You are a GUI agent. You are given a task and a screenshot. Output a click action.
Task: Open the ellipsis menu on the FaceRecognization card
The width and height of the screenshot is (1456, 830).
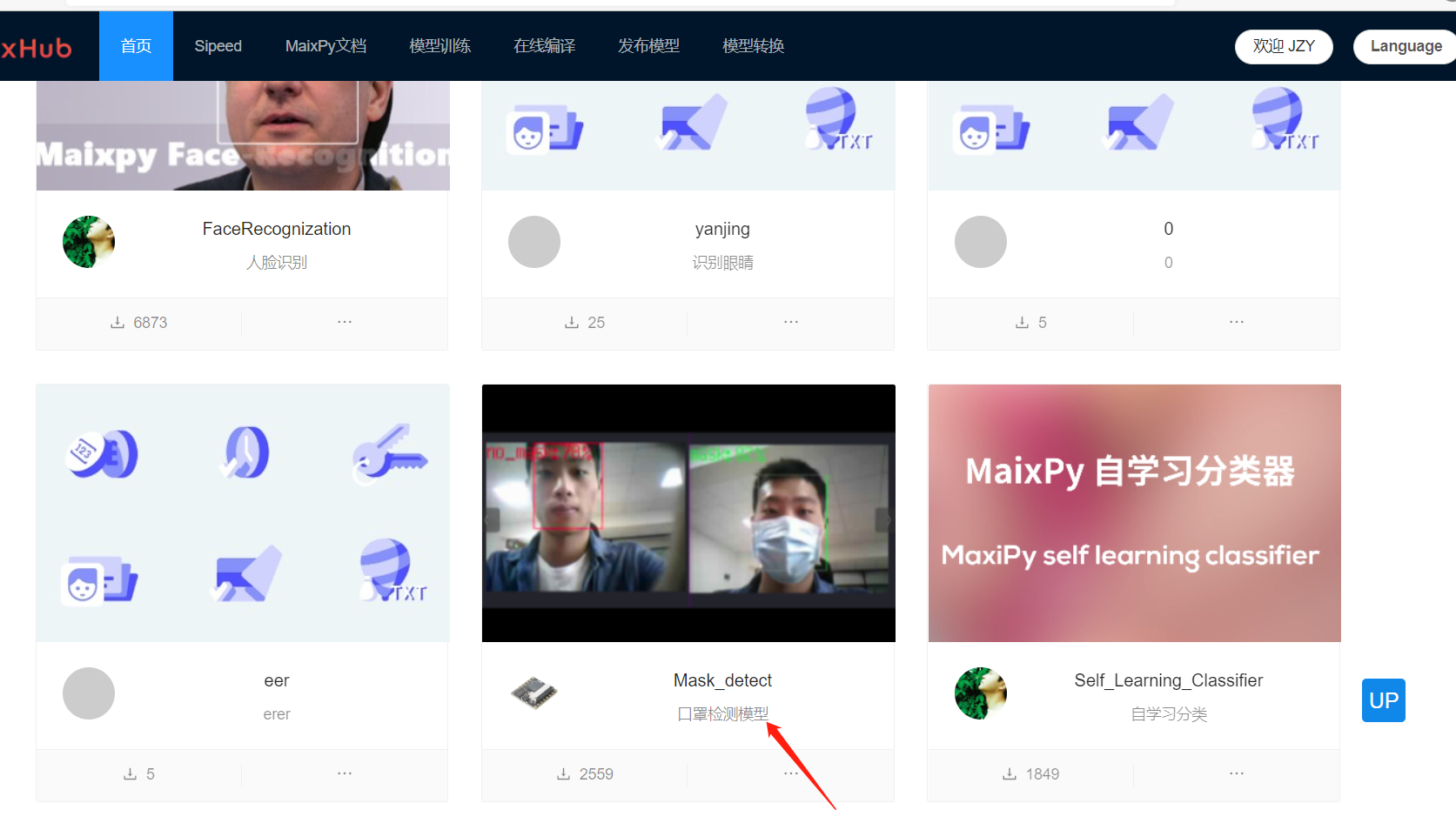[344, 321]
